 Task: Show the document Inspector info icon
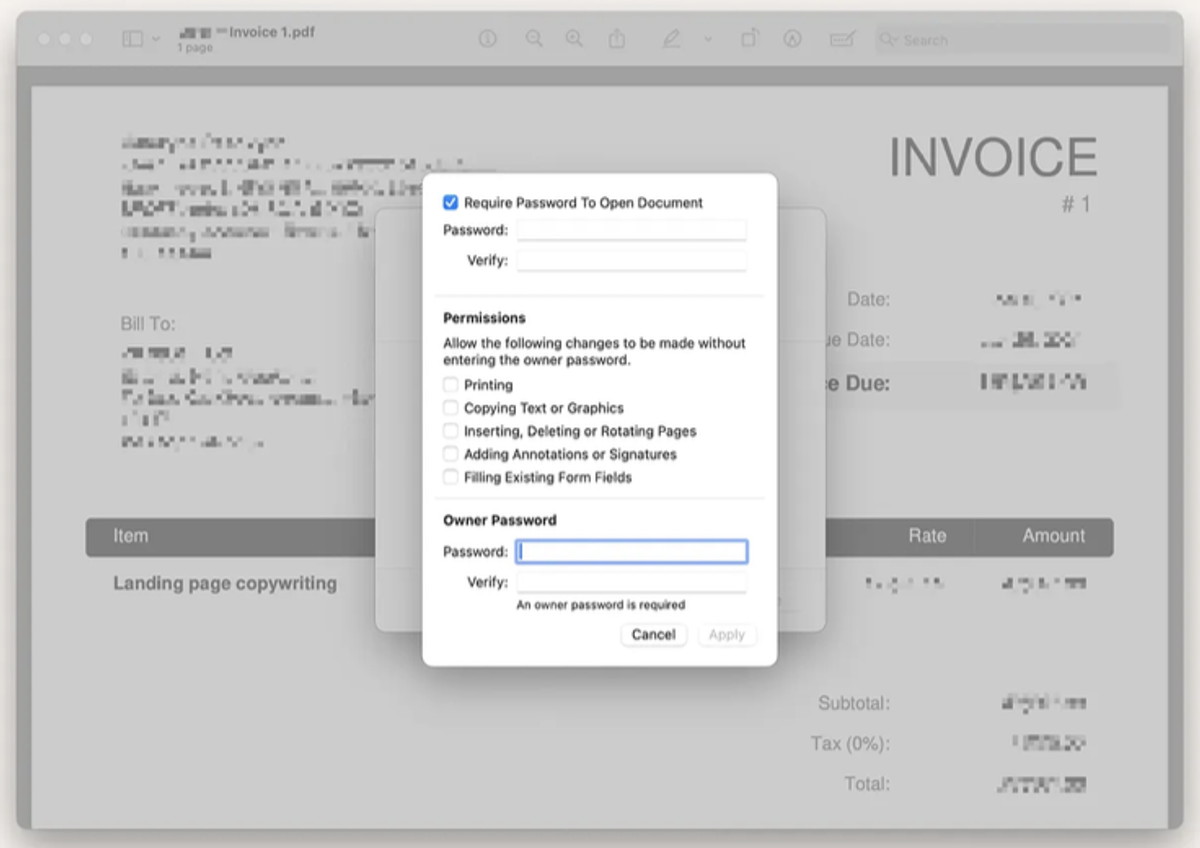coord(488,39)
